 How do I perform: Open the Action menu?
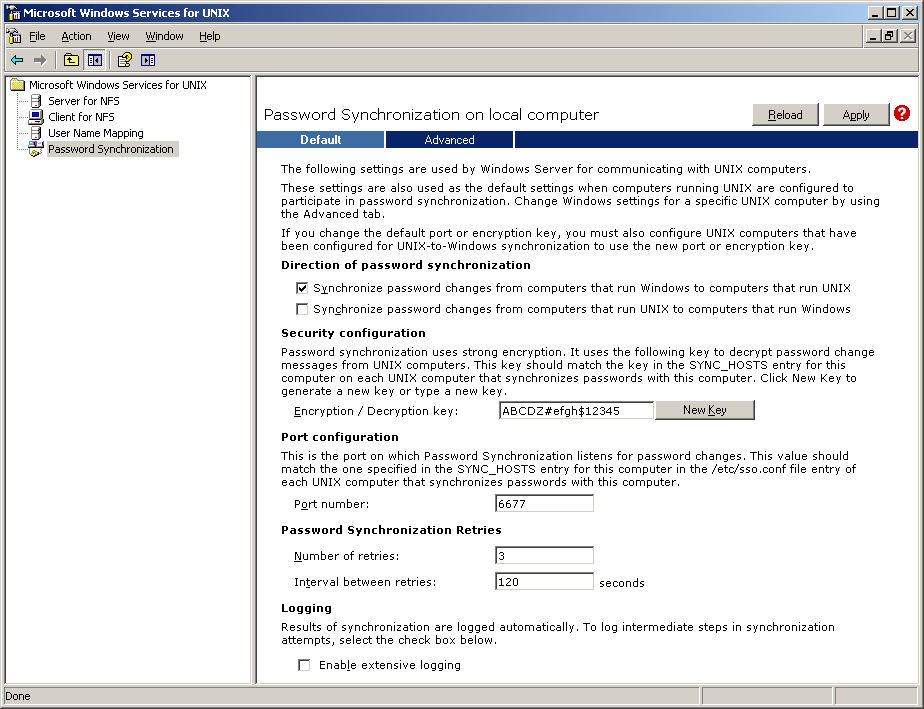(76, 36)
